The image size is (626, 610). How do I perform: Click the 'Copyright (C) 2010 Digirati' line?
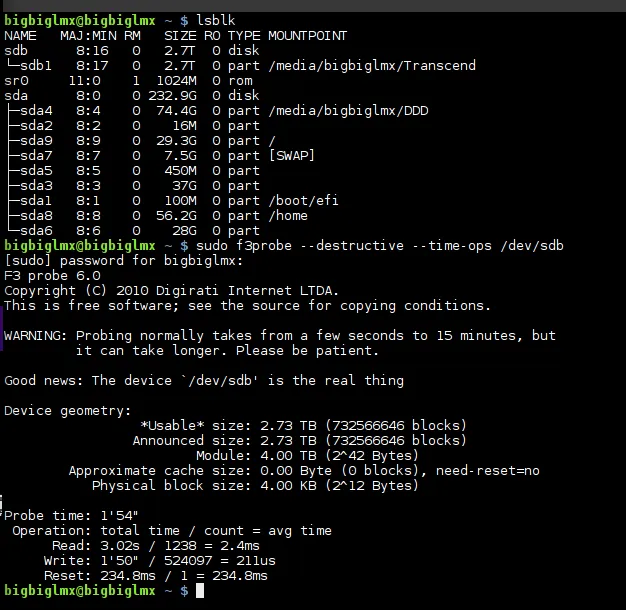pyautogui.click(x=171, y=291)
